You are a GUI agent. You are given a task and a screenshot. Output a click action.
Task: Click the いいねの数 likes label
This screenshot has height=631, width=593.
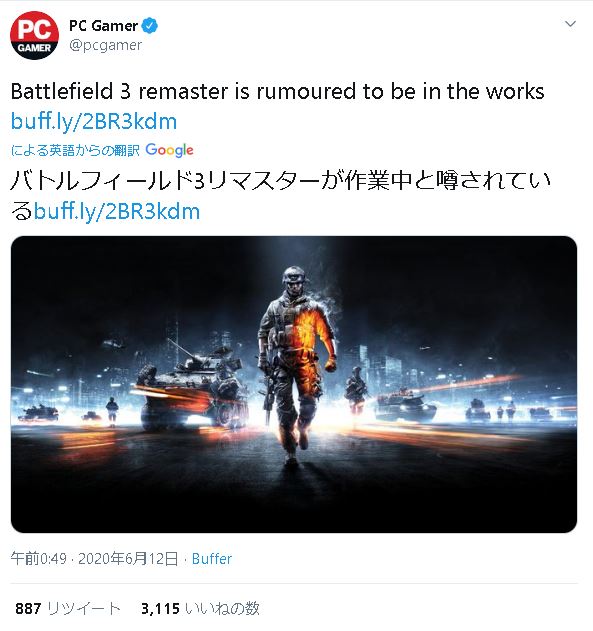point(222,608)
